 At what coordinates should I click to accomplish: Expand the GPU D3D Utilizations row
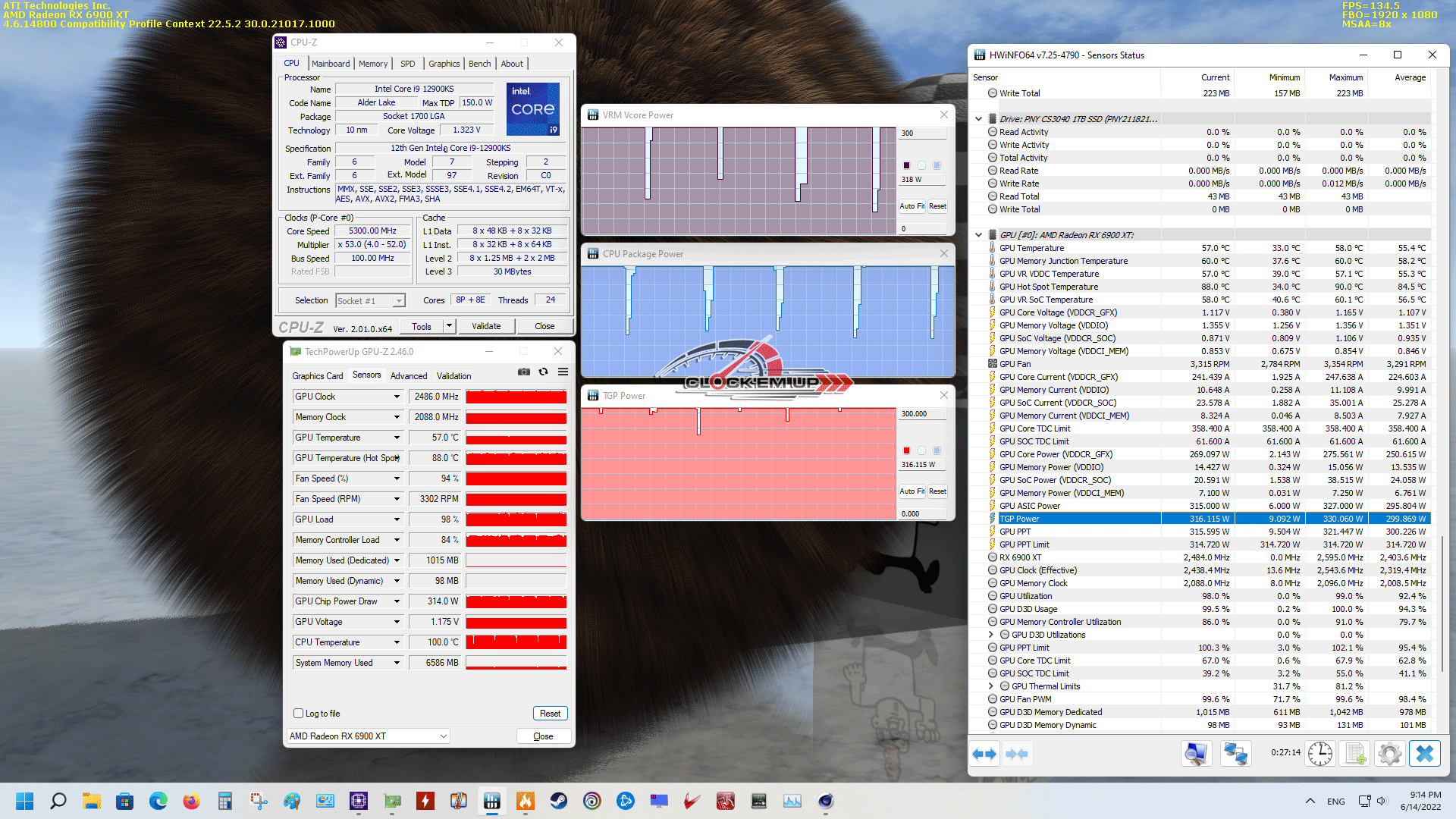click(x=990, y=635)
